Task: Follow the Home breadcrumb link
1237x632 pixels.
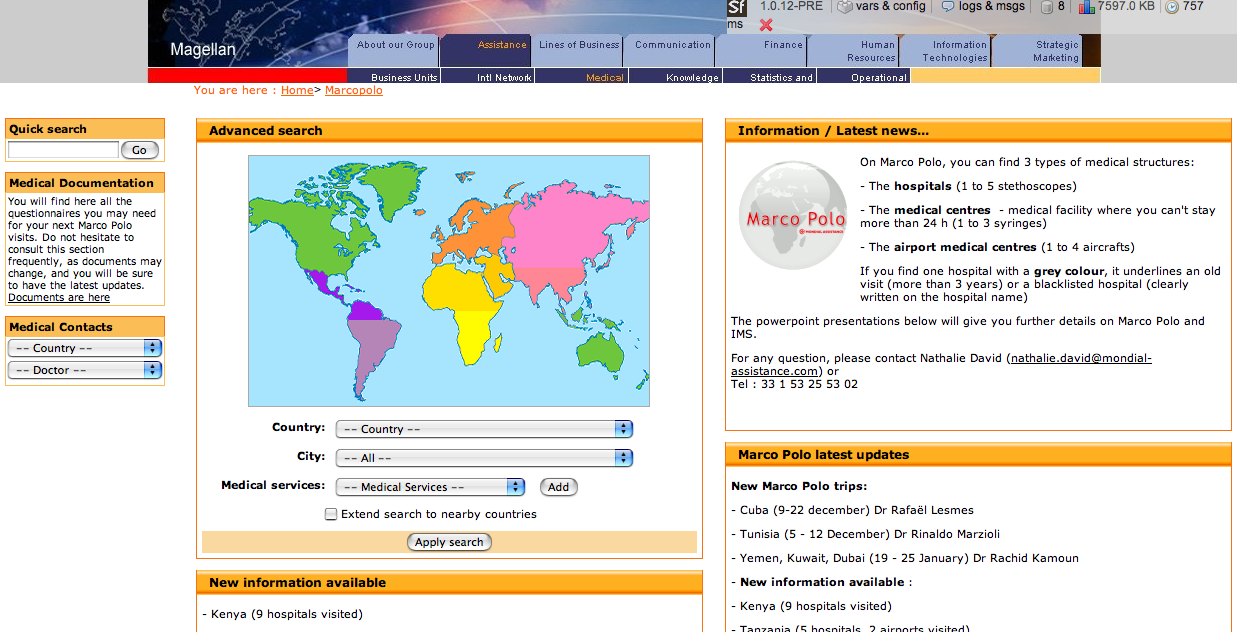Action: [297, 90]
